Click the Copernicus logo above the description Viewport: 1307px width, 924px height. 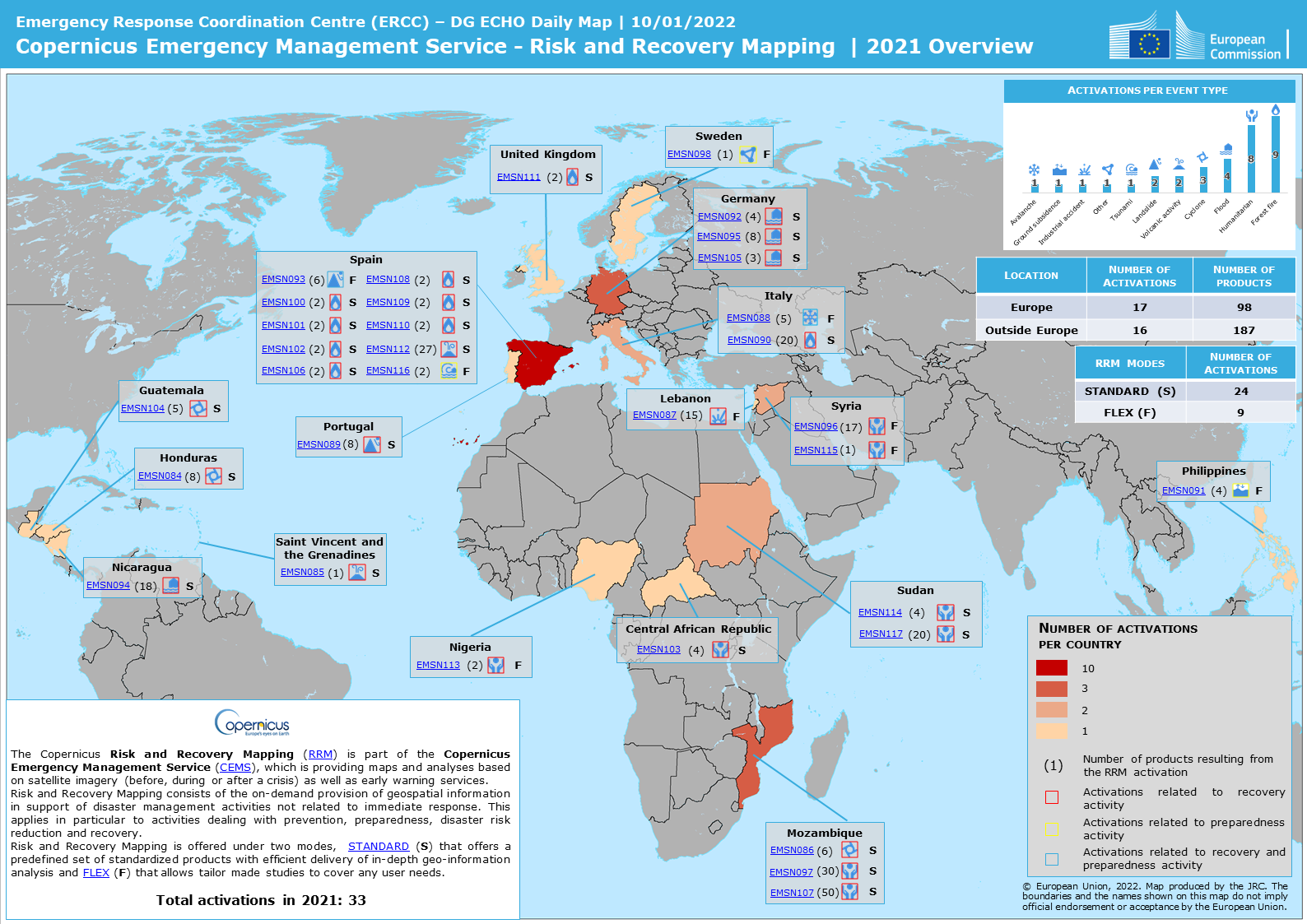(253, 722)
